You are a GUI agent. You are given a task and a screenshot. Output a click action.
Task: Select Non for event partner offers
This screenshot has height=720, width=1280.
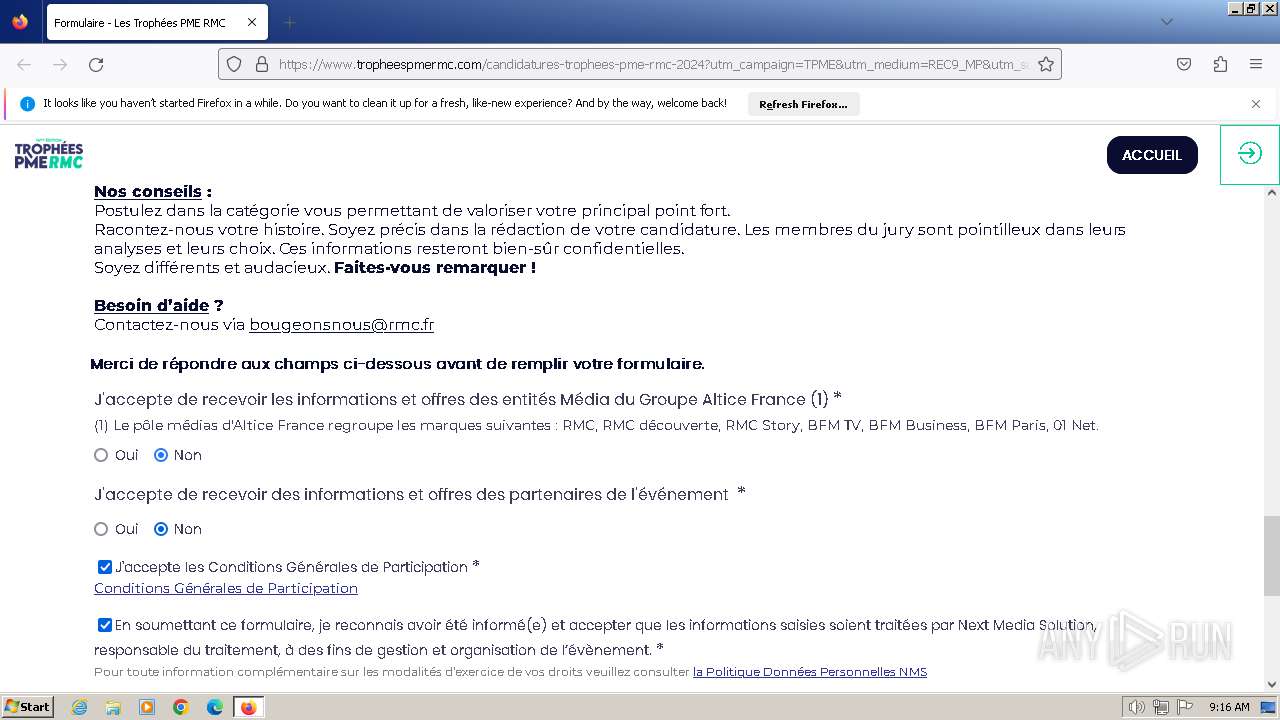point(161,529)
